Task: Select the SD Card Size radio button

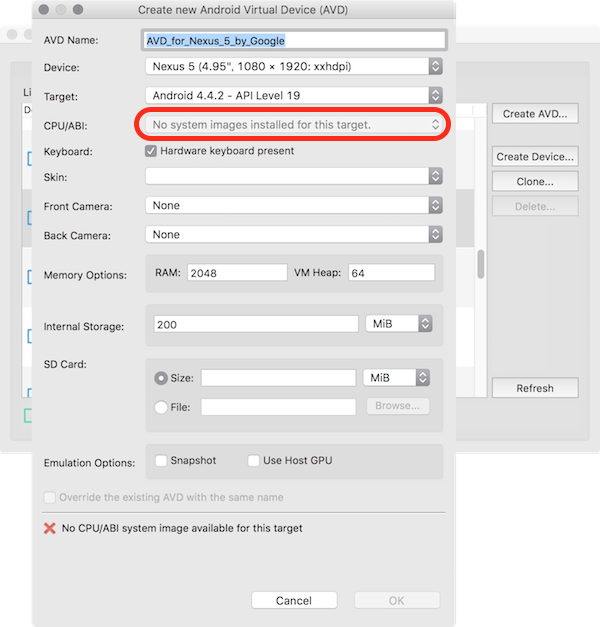Action: [x=161, y=378]
